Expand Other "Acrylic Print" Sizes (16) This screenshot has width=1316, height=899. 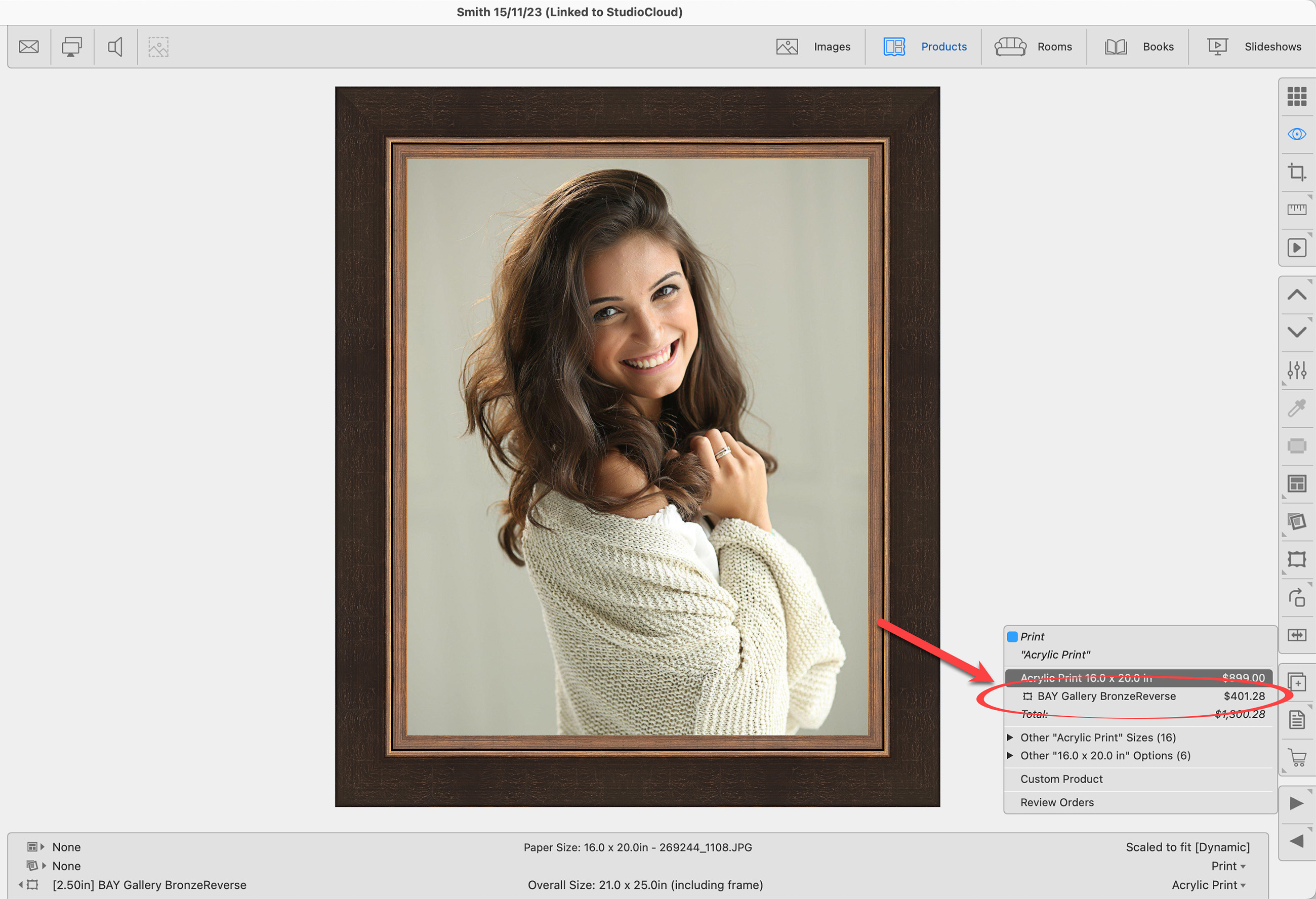(1097, 738)
